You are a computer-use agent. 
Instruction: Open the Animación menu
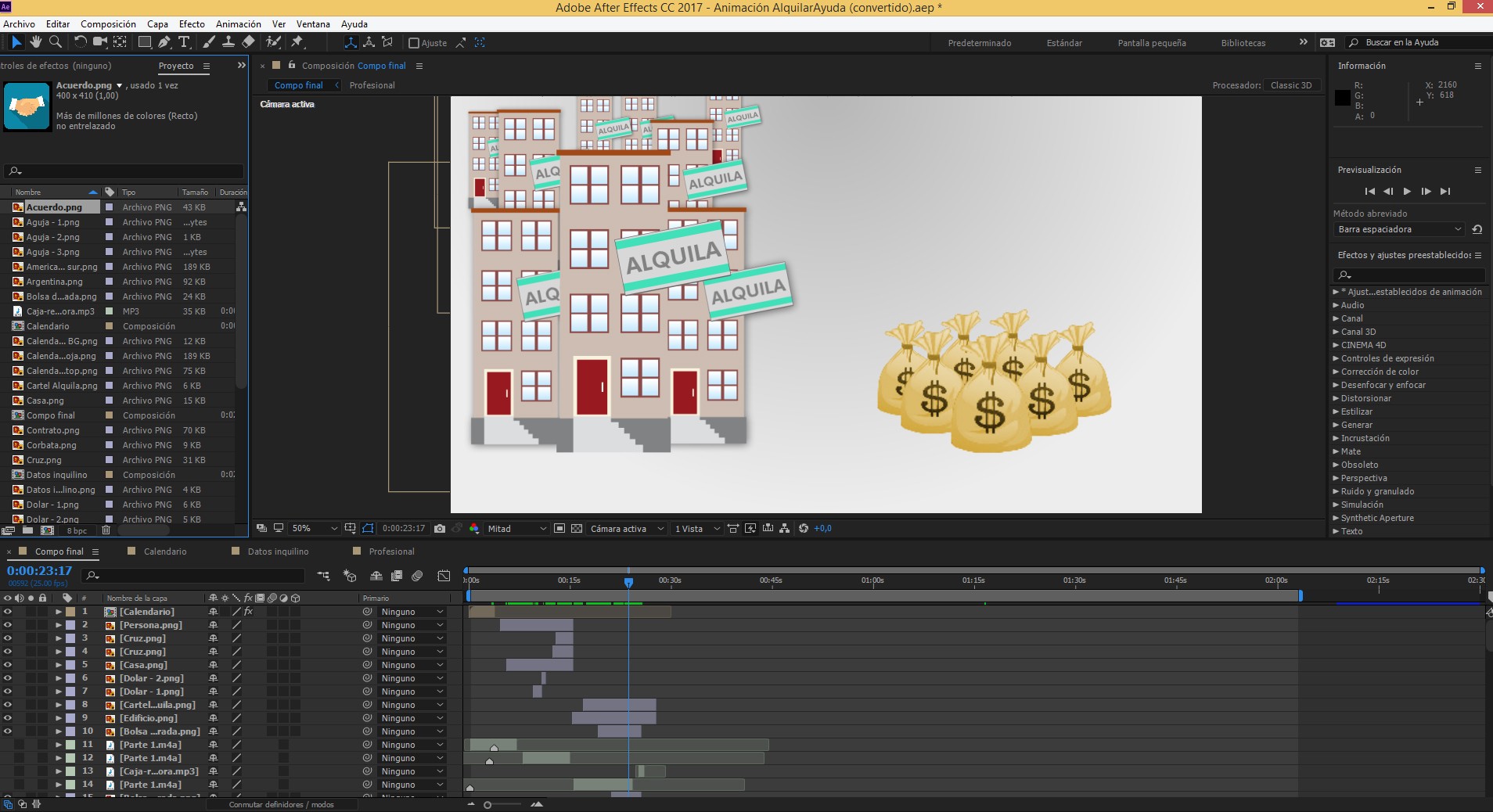(239, 24)
